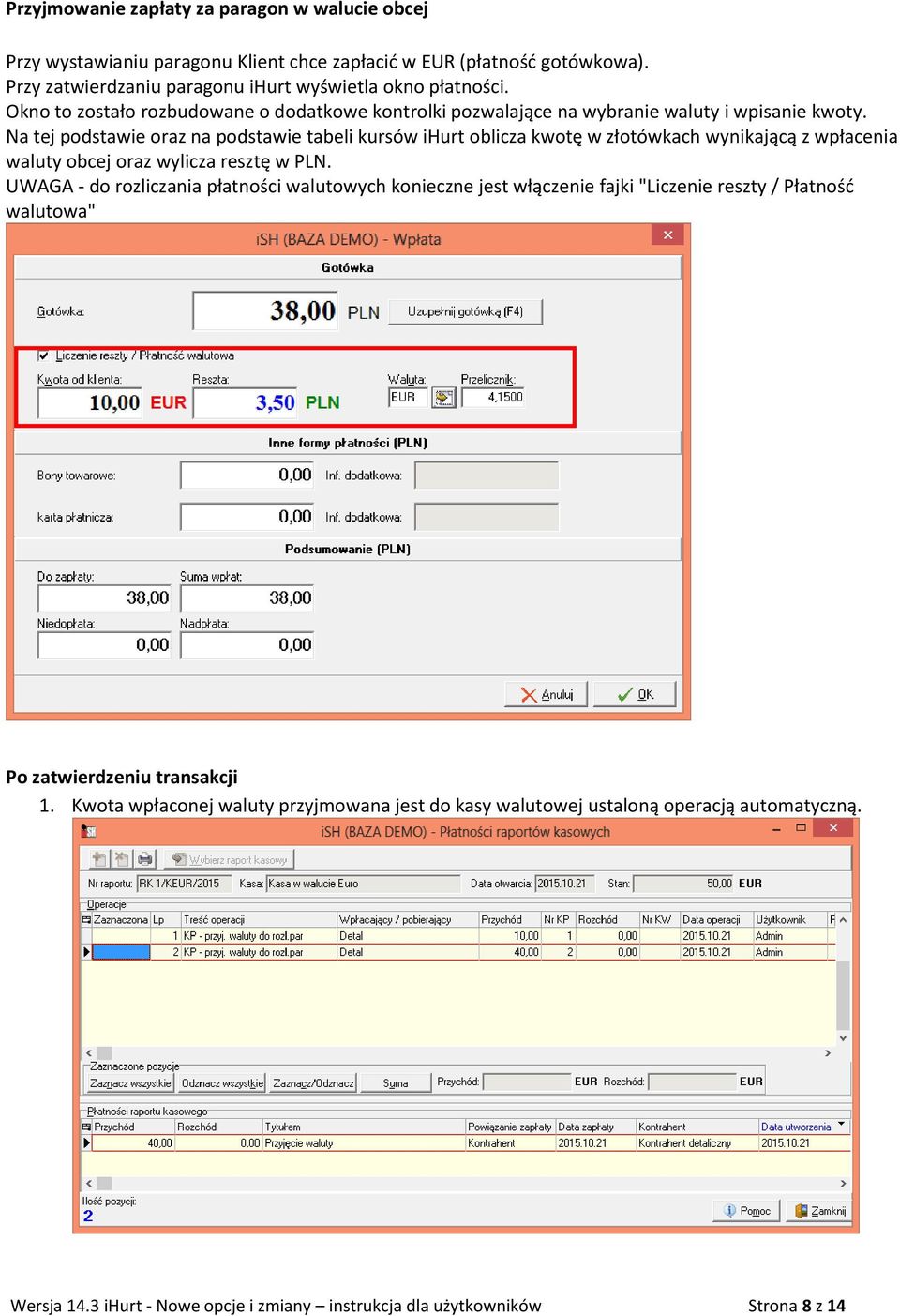Click the Bony towarowe amount field
The width and height of the screenshot is (900, 1316).
[x=247, y=475]
